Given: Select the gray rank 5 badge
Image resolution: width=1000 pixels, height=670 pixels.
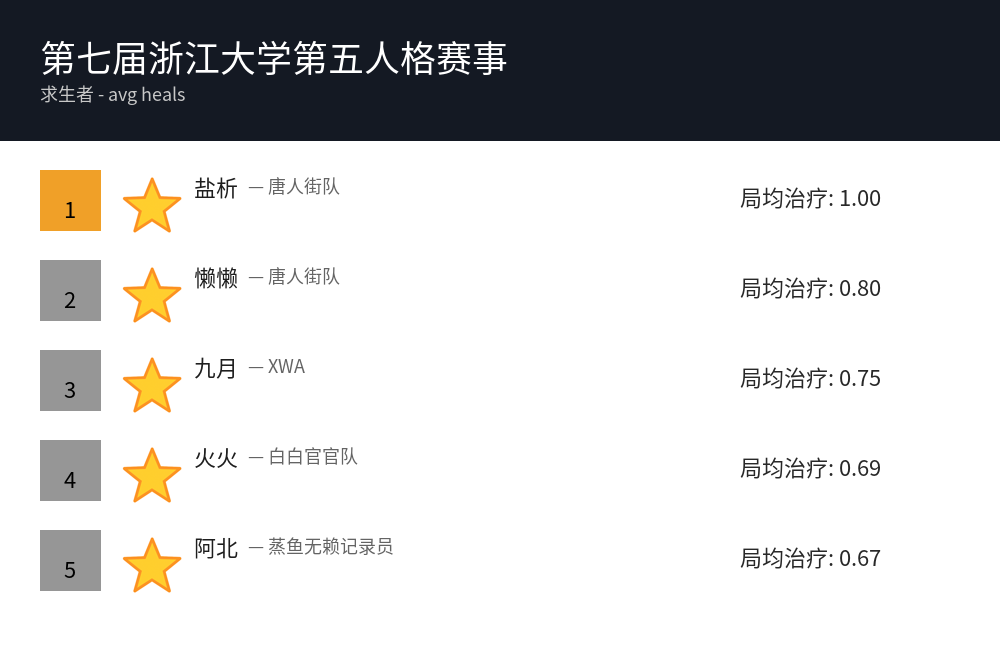Looking at the screenshot, I should 70,560.
